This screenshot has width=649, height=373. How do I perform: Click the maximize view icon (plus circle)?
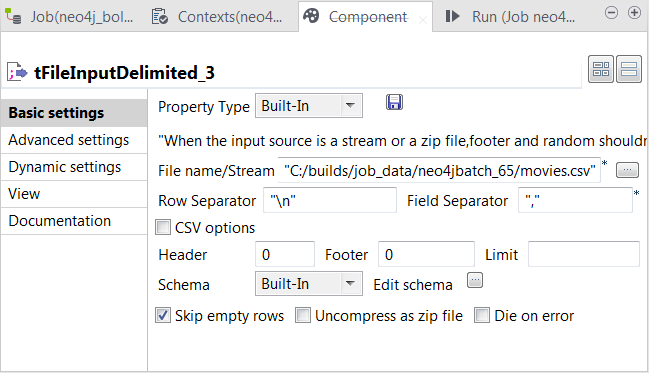pyautogui.click(x=634, y=13)
